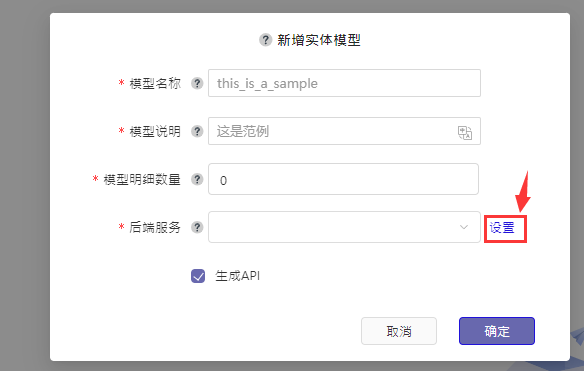The width and height of the screenshot is (584, 371).
Task: Click the translate icon in 模型说明 field
Action: pyautogui.click(x=464, y=133)
